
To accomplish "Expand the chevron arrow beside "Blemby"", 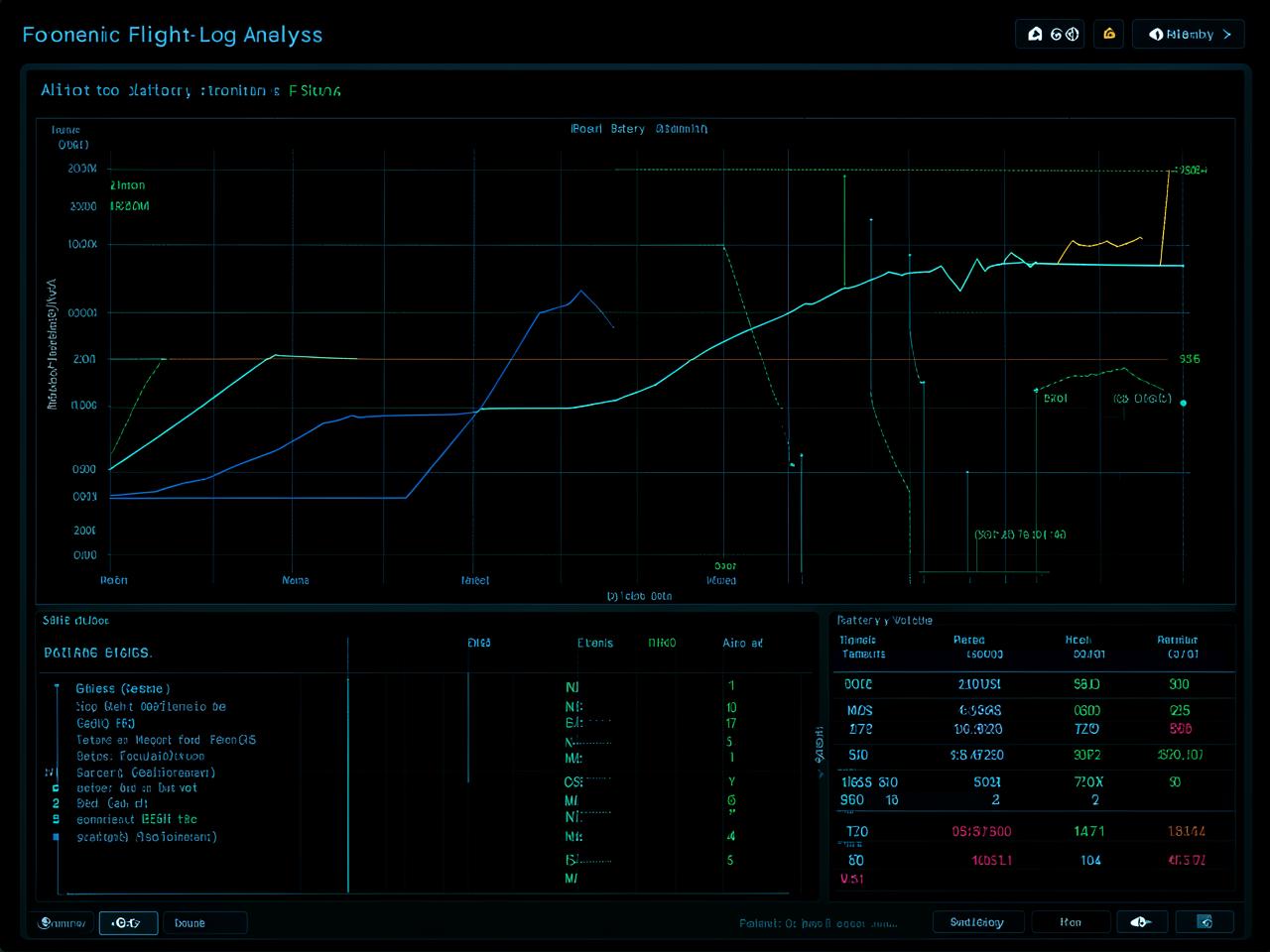I will [x=1227, y=35].
